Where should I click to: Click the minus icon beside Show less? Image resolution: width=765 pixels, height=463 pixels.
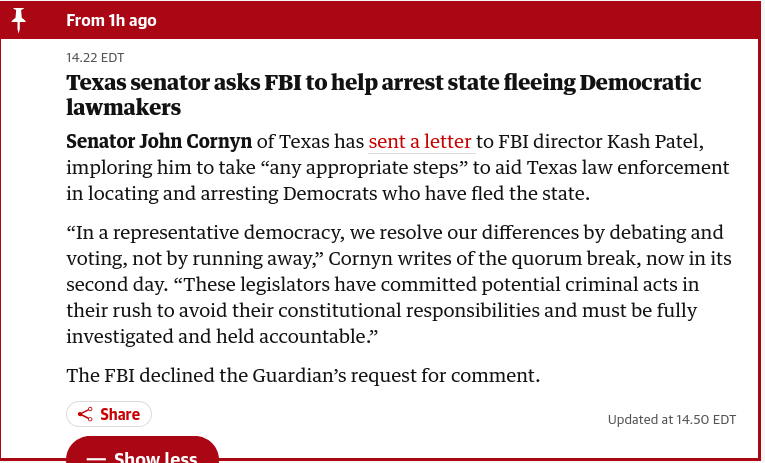96,458
